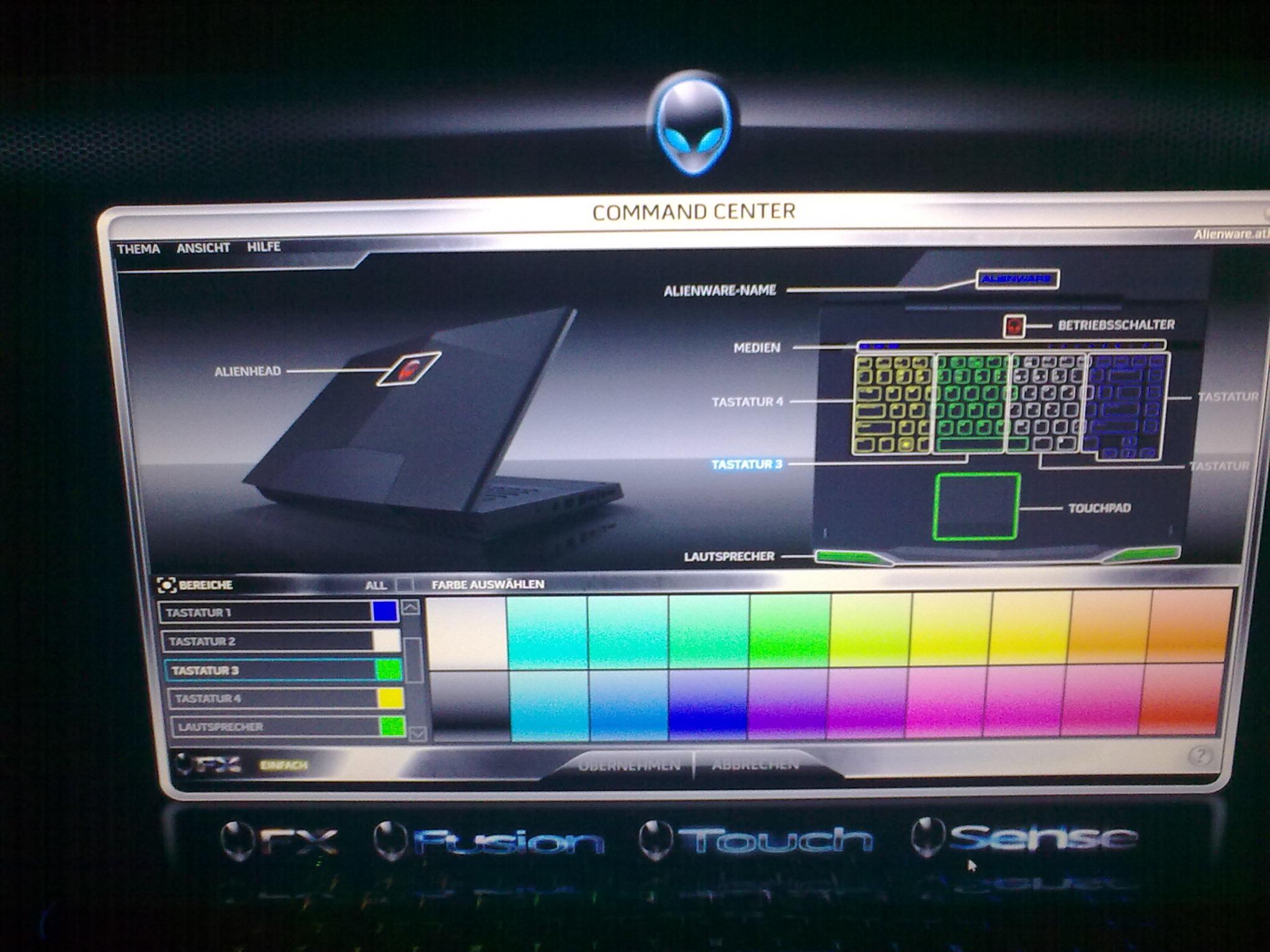Image resolution: width=1270 pixels, height=952 pixels.
Task: Toggle the ALL zones checkbox
Action: pos(404,585)
